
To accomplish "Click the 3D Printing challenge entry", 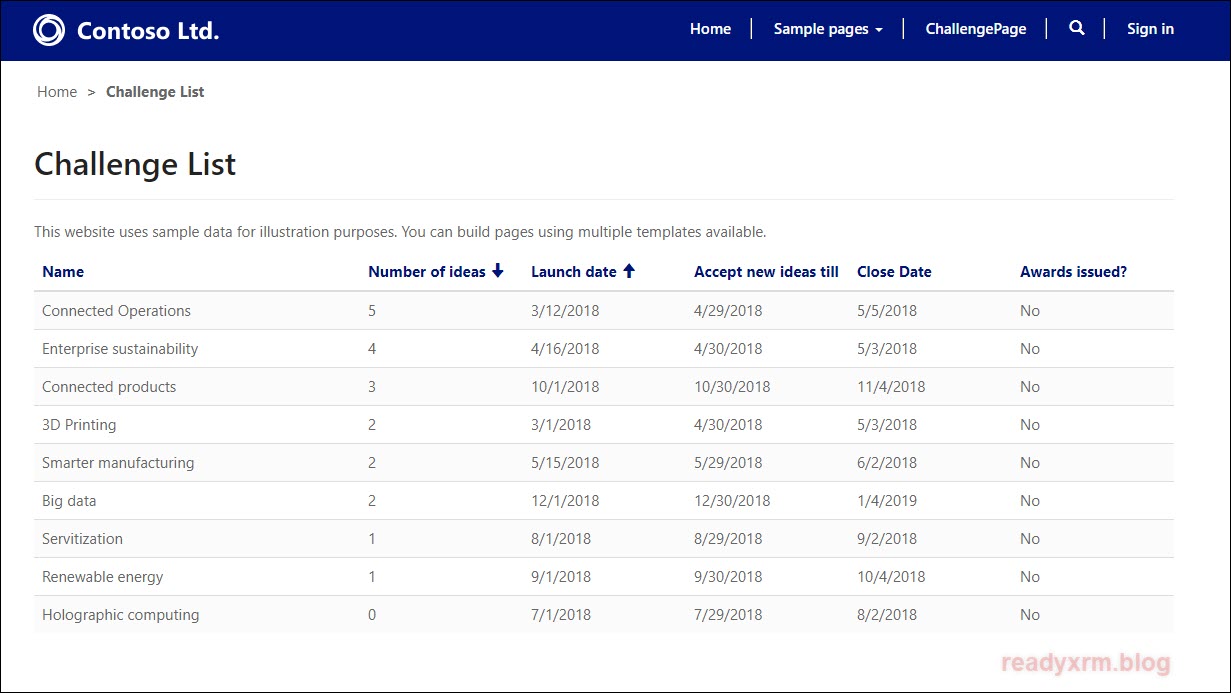I will 79,425.
